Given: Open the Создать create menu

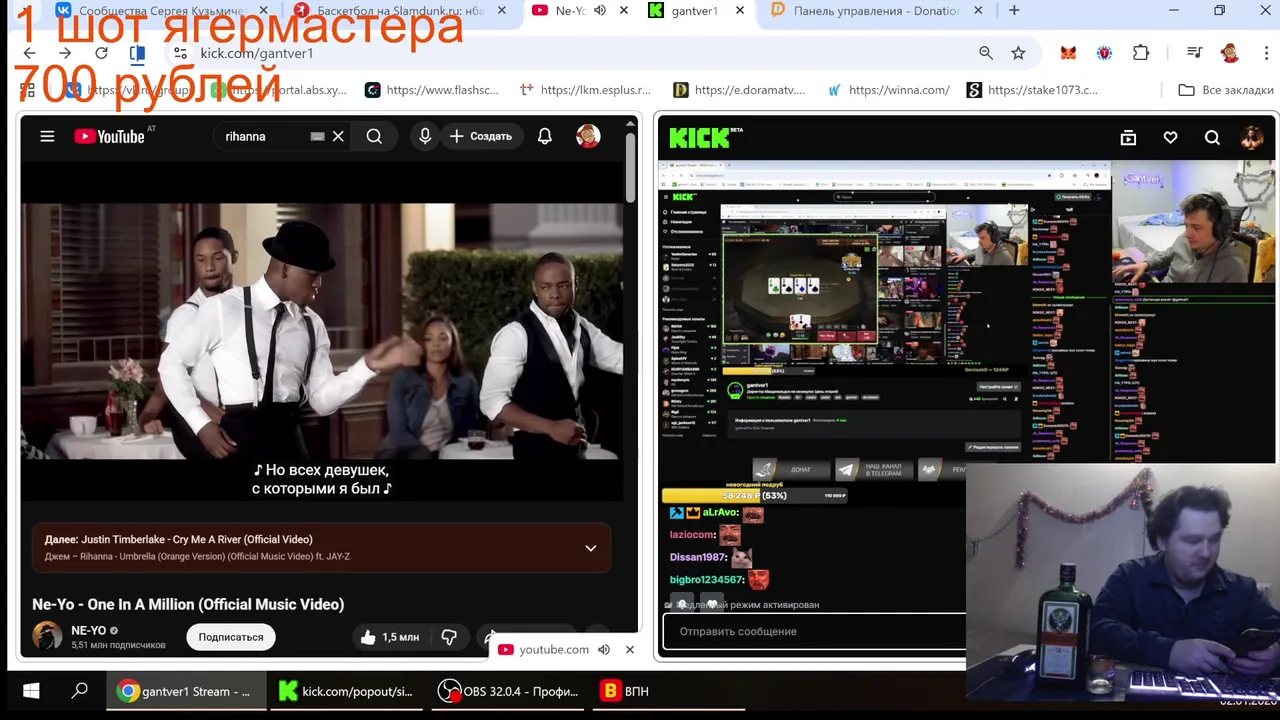Looking at the screenshot, I should 481,136.
